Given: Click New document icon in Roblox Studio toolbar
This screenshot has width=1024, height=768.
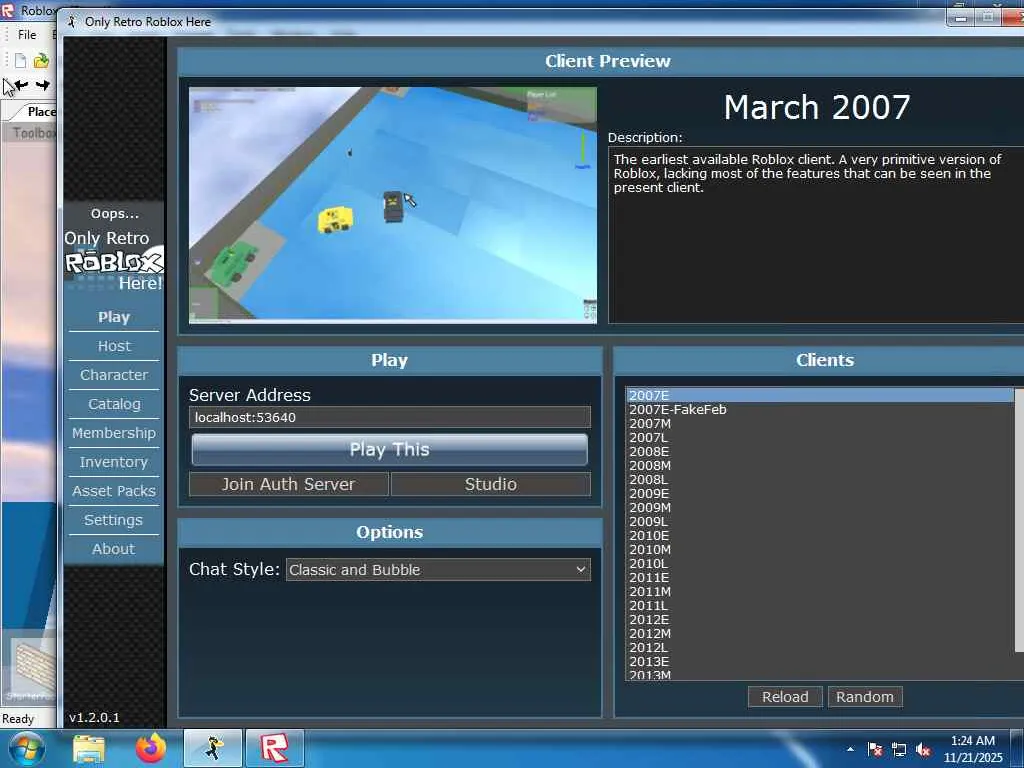Looking at the screenshot, I should pos(20,61).
